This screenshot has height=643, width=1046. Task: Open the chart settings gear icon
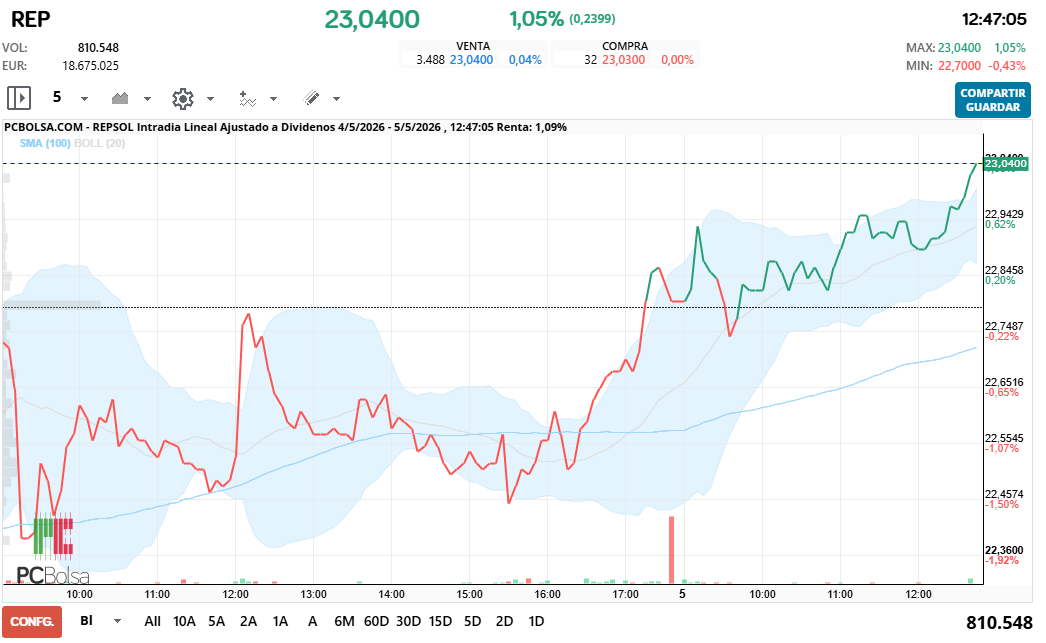coord(182,99)
